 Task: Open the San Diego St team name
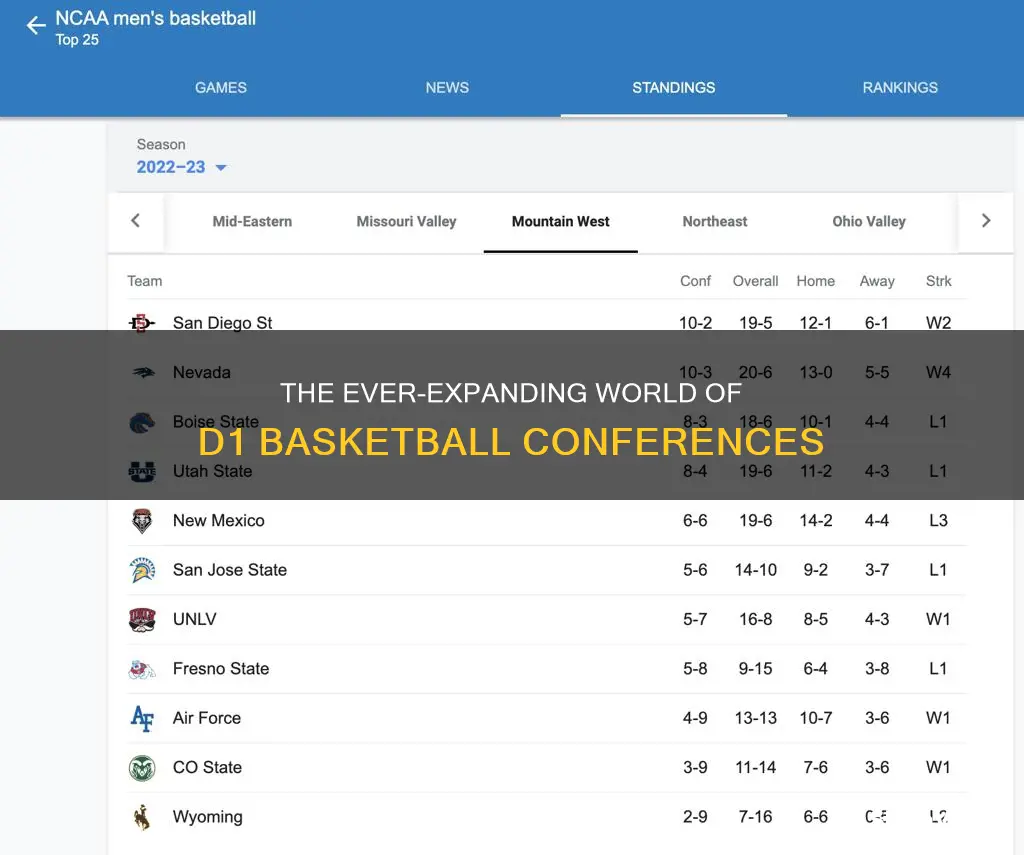coord(223,323)
